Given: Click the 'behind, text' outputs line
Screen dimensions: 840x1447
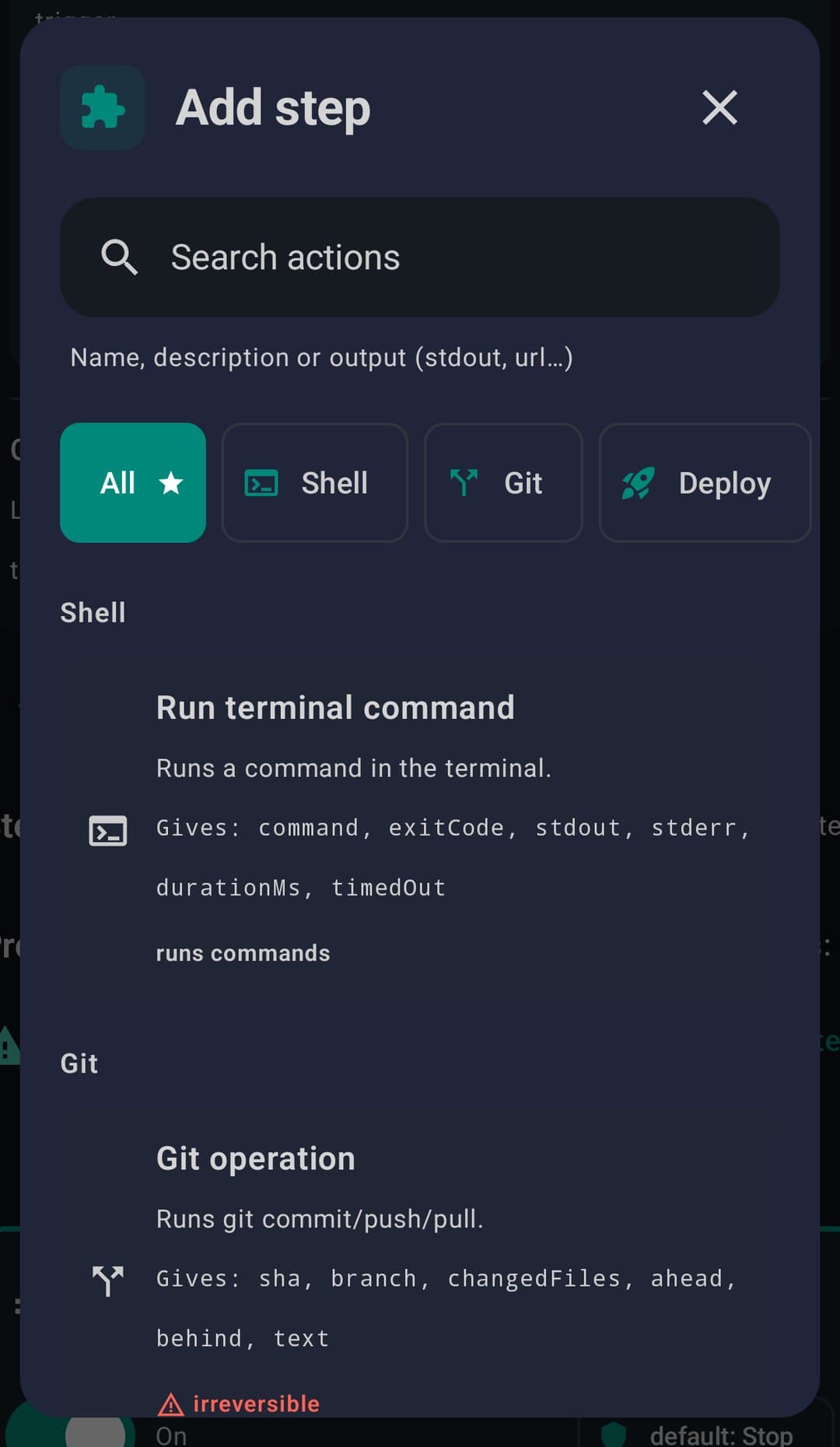Looking at the screenshot, I should (243, 1338).
